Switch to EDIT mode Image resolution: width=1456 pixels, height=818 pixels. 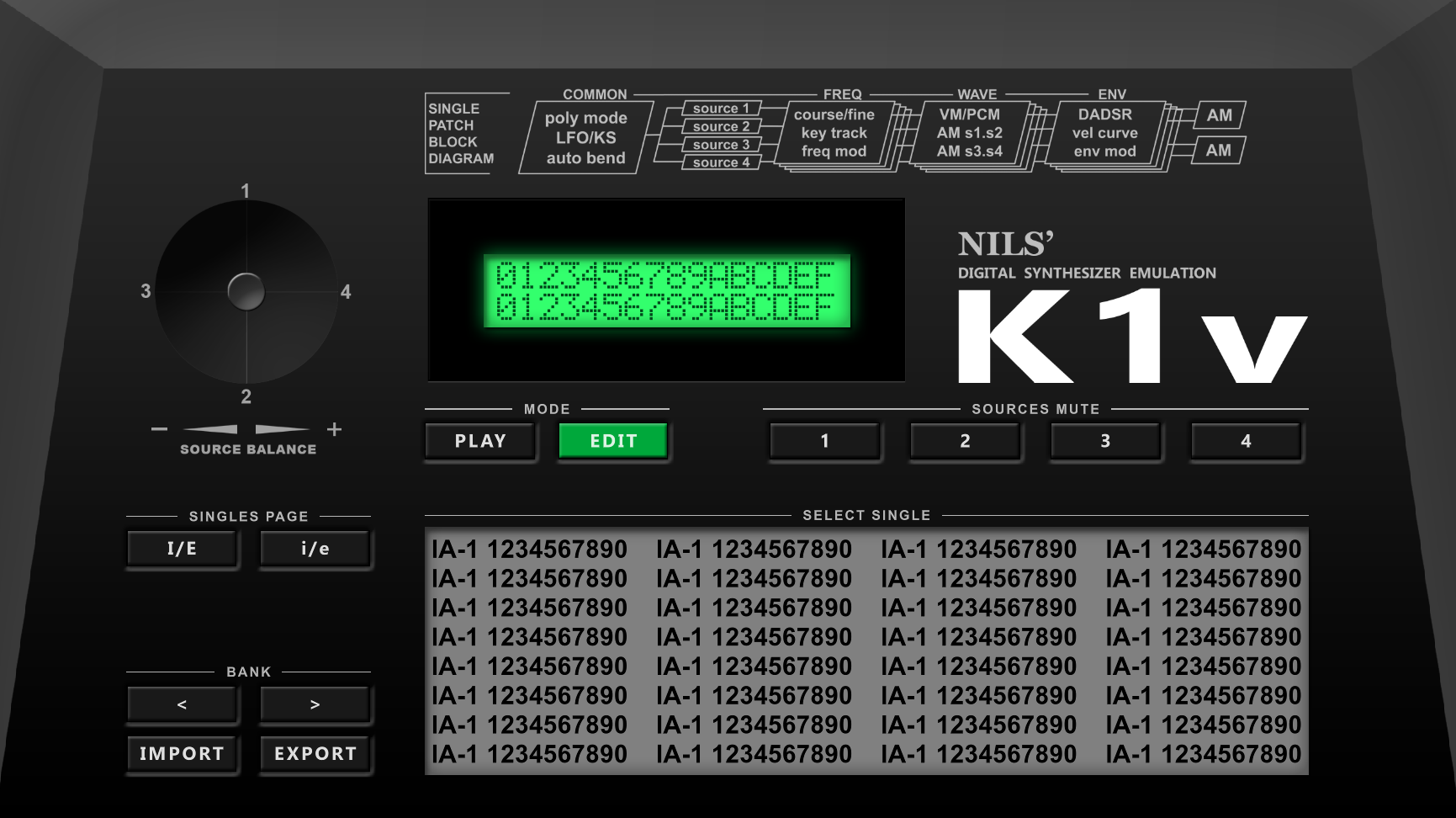click(x=613, y=440)
